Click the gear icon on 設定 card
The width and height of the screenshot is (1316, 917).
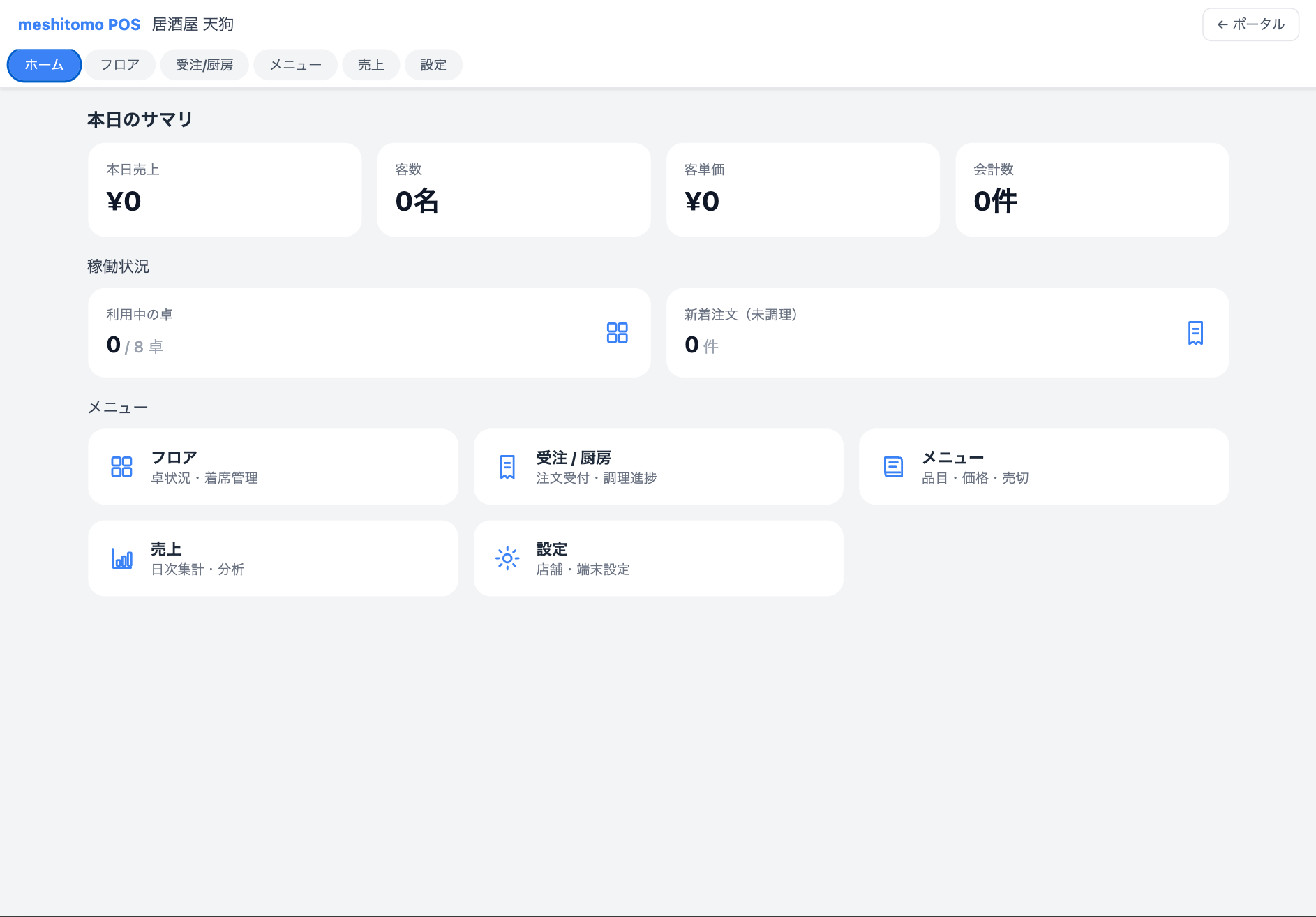[507, 558]
